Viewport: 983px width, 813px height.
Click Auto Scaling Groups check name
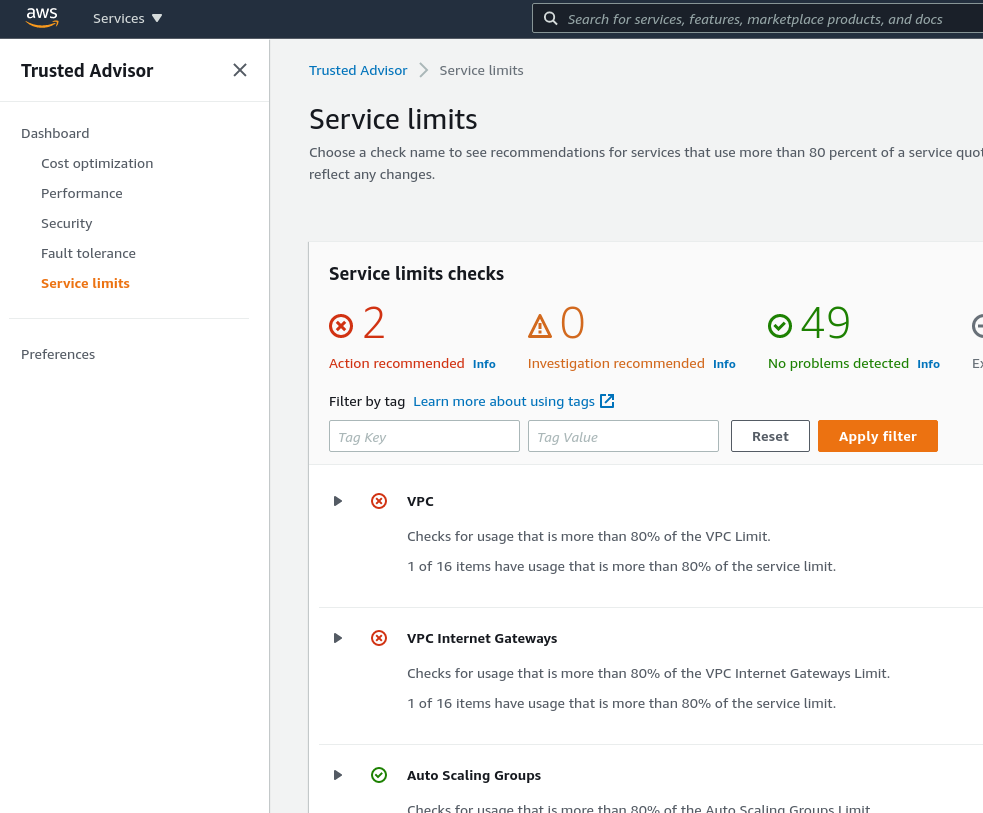click(474, 775)
